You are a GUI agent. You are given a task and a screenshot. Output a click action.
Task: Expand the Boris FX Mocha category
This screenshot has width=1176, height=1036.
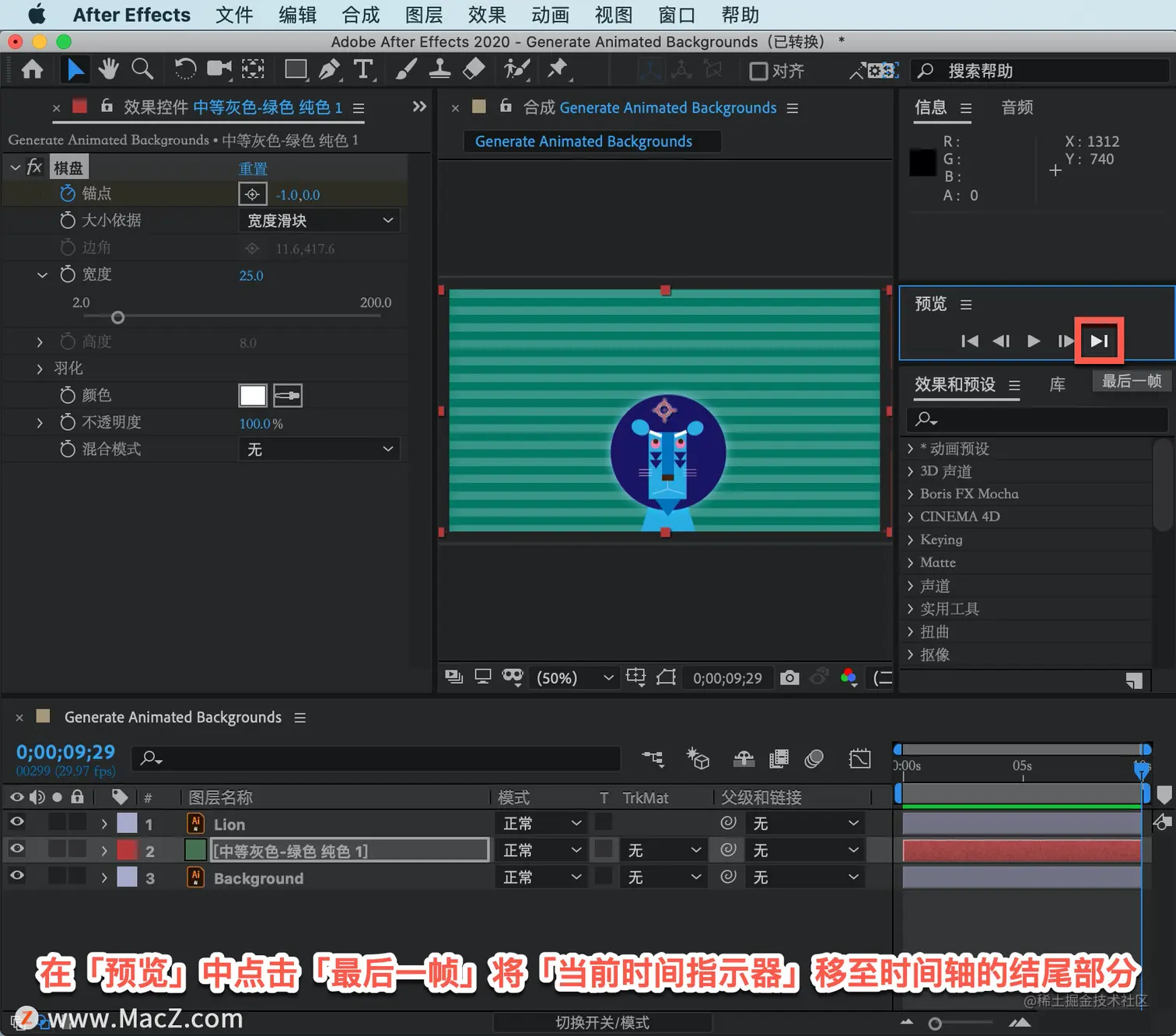tap(910, 494)
